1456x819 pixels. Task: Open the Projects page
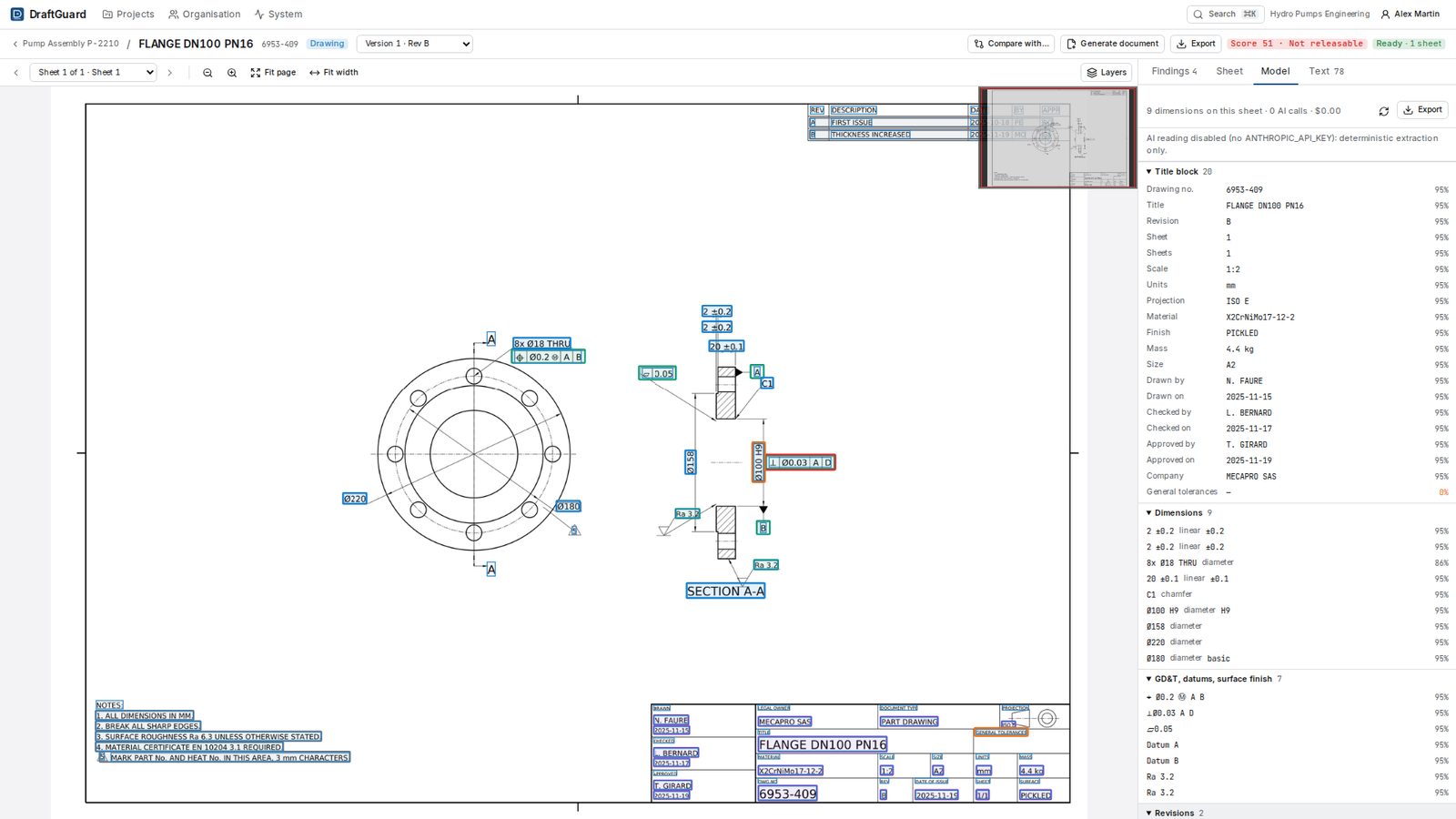tap(128, 14)
